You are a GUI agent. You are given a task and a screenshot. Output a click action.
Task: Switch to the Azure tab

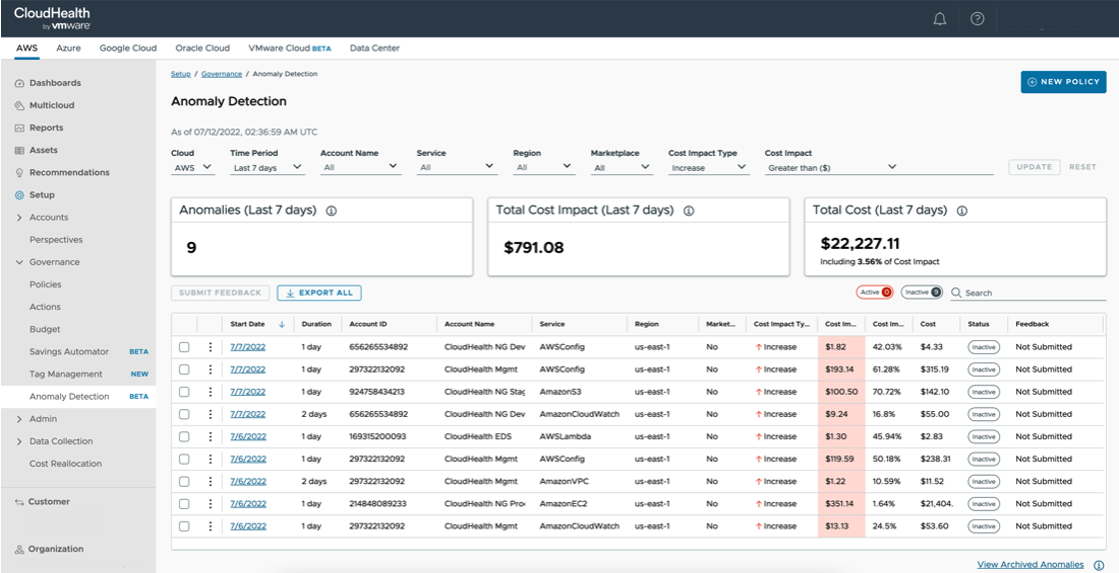pos(69,48)
